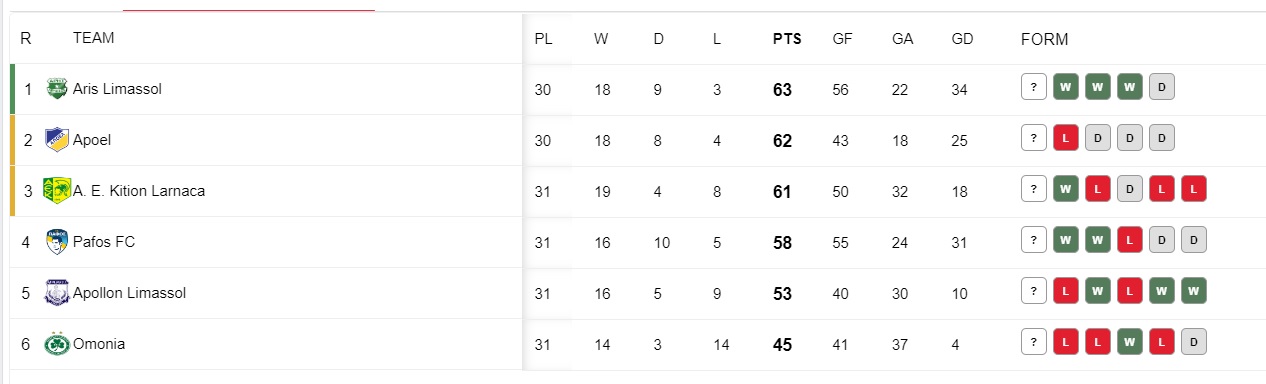The width and height of the screenshot is (1266, 384).
Task: Open the Pafos FC team link
Action: 104,242
